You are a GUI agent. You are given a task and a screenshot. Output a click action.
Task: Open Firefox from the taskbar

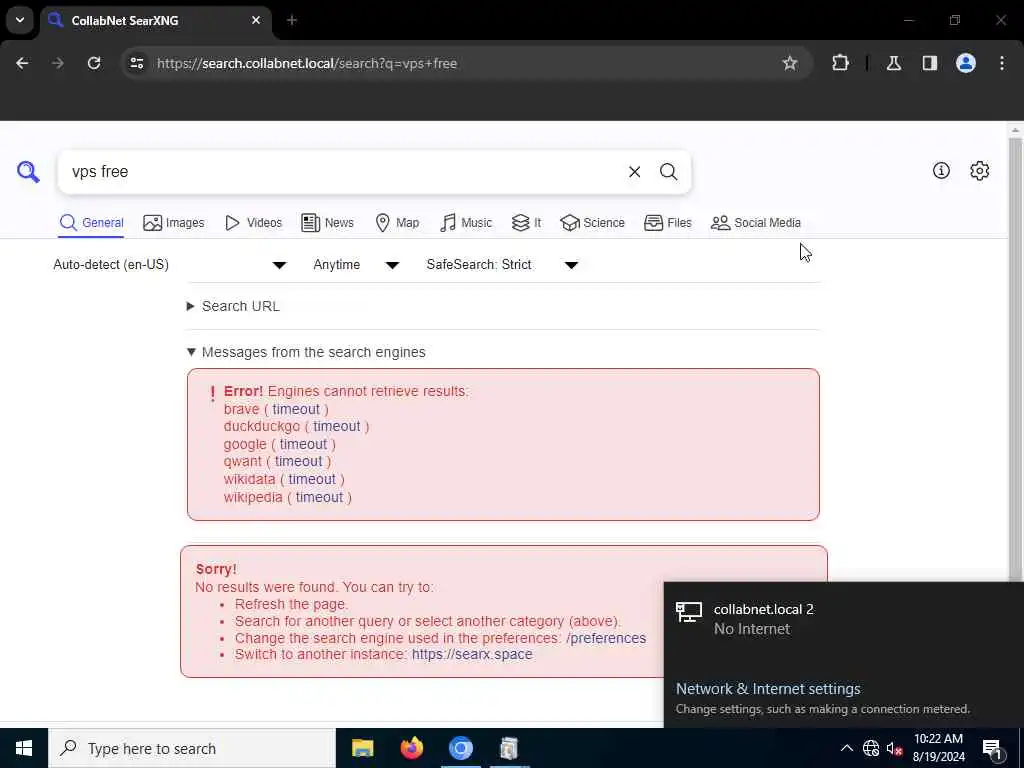(x=411, y=748)
